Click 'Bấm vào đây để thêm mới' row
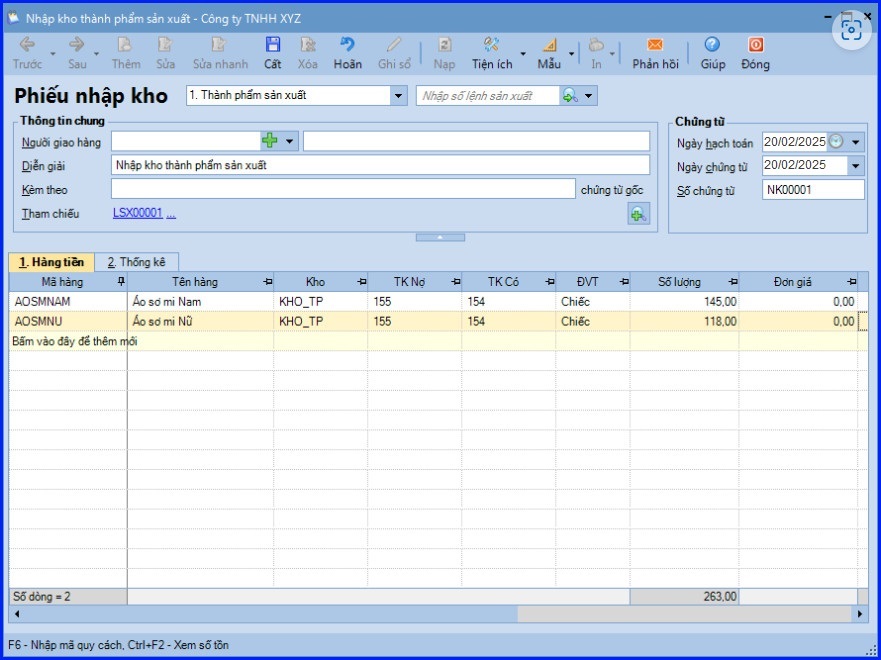This screenshot has width=881, height=660. 75,341
